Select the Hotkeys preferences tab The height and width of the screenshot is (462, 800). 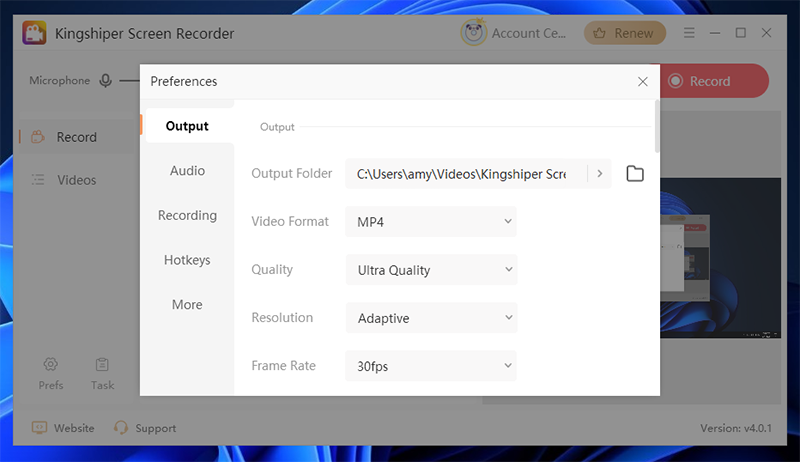click(187, 260)
